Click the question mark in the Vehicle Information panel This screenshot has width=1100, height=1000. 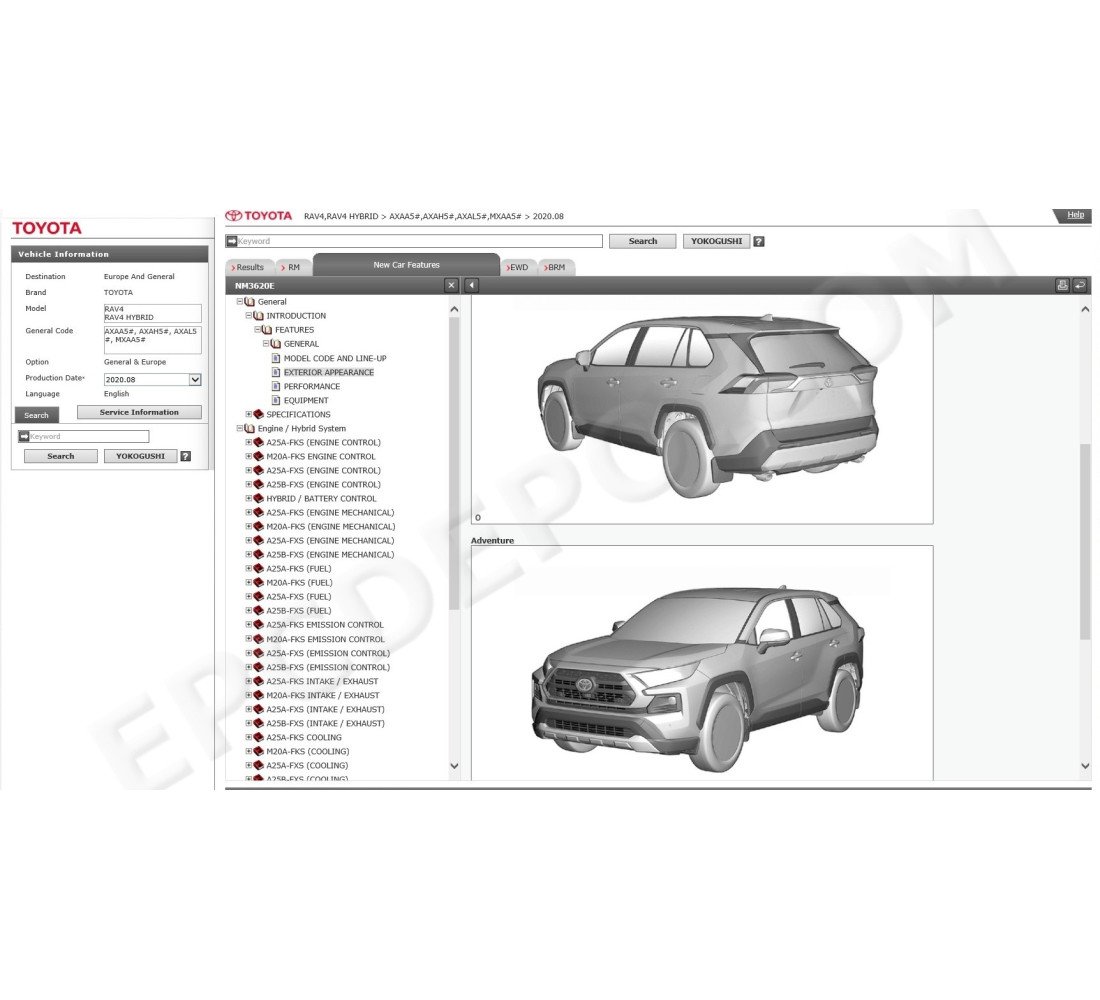click(x=185, y=456)
